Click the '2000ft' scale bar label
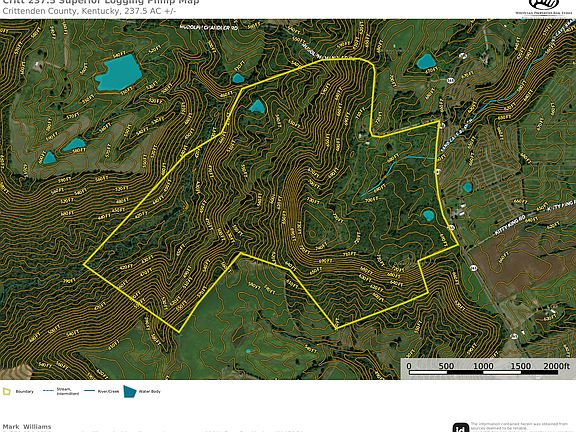This screenshot has width=576, height=432. (x=557, y=366)
